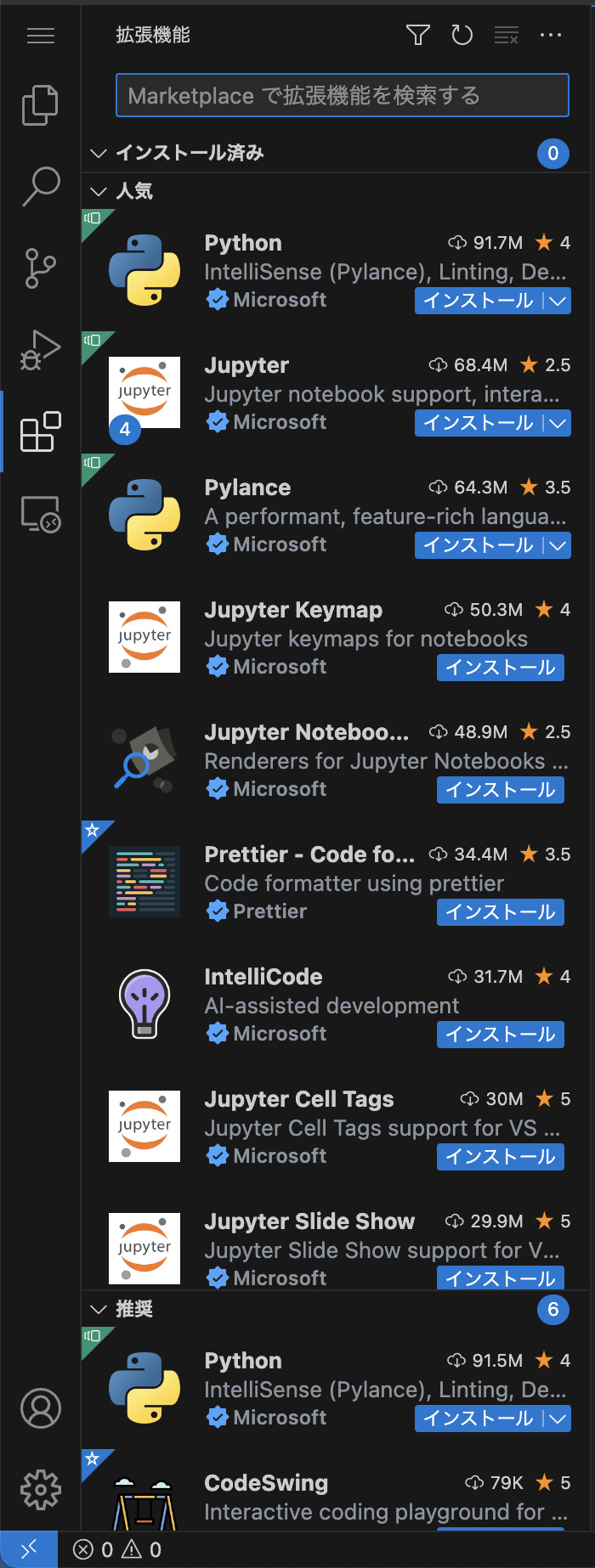Install the IntelliCode extension

(x=500, y=1035)
